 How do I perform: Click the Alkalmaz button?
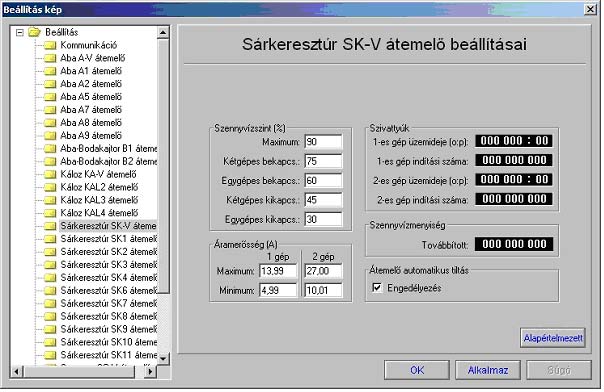(488, 370)
